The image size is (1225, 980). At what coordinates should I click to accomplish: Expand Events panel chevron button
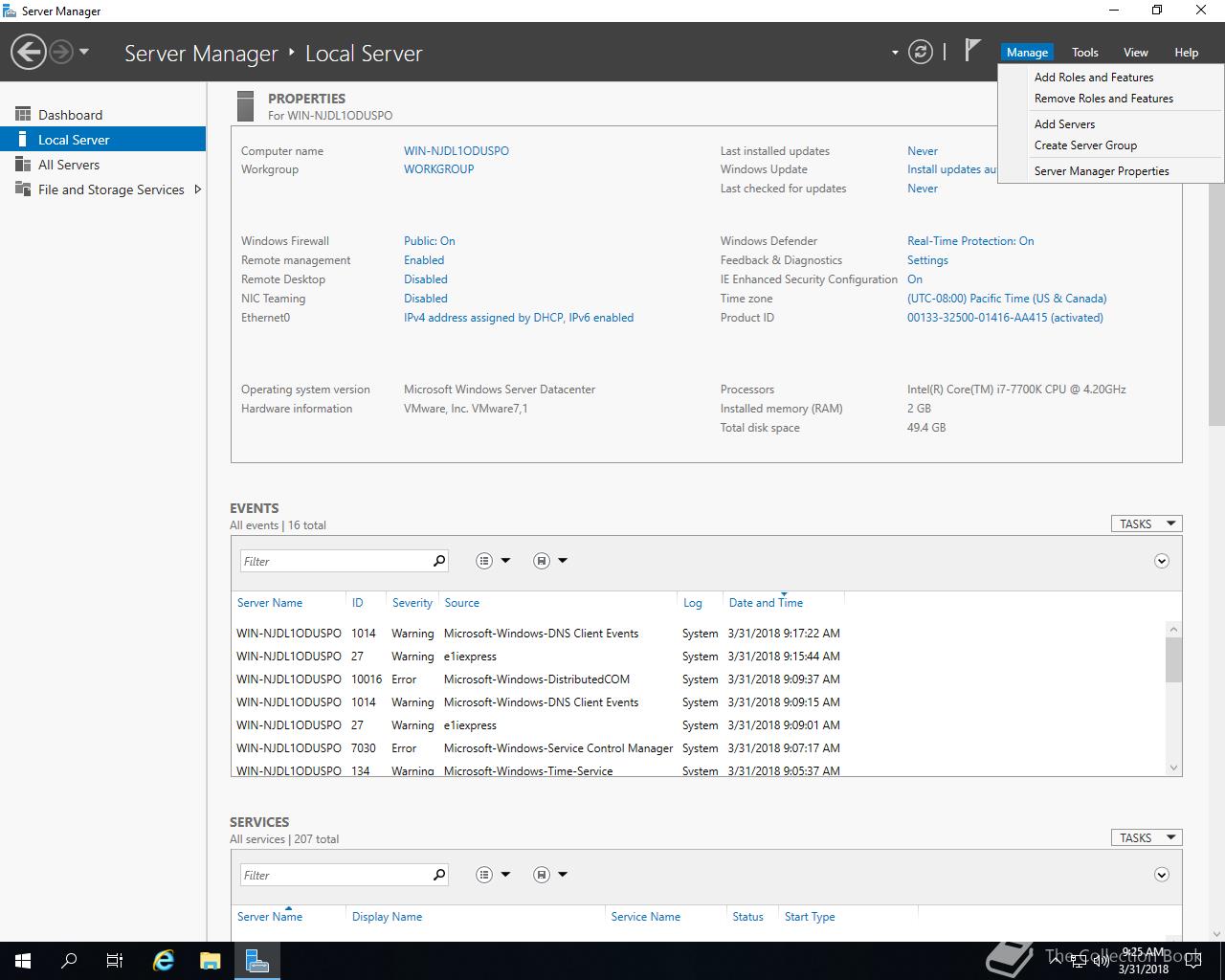pos(1162,561)
